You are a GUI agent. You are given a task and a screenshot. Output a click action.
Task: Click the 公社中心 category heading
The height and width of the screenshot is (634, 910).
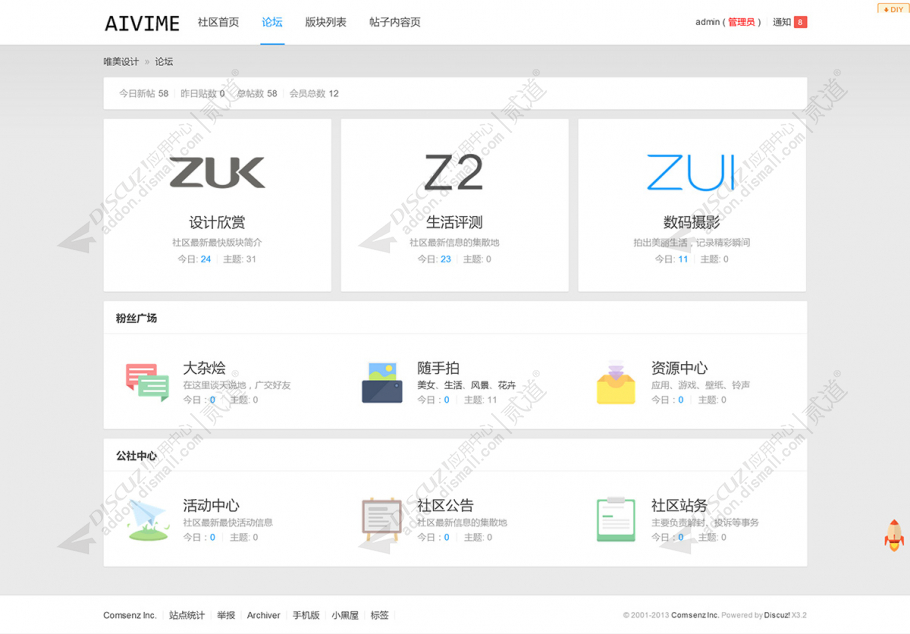coord(136,455)
